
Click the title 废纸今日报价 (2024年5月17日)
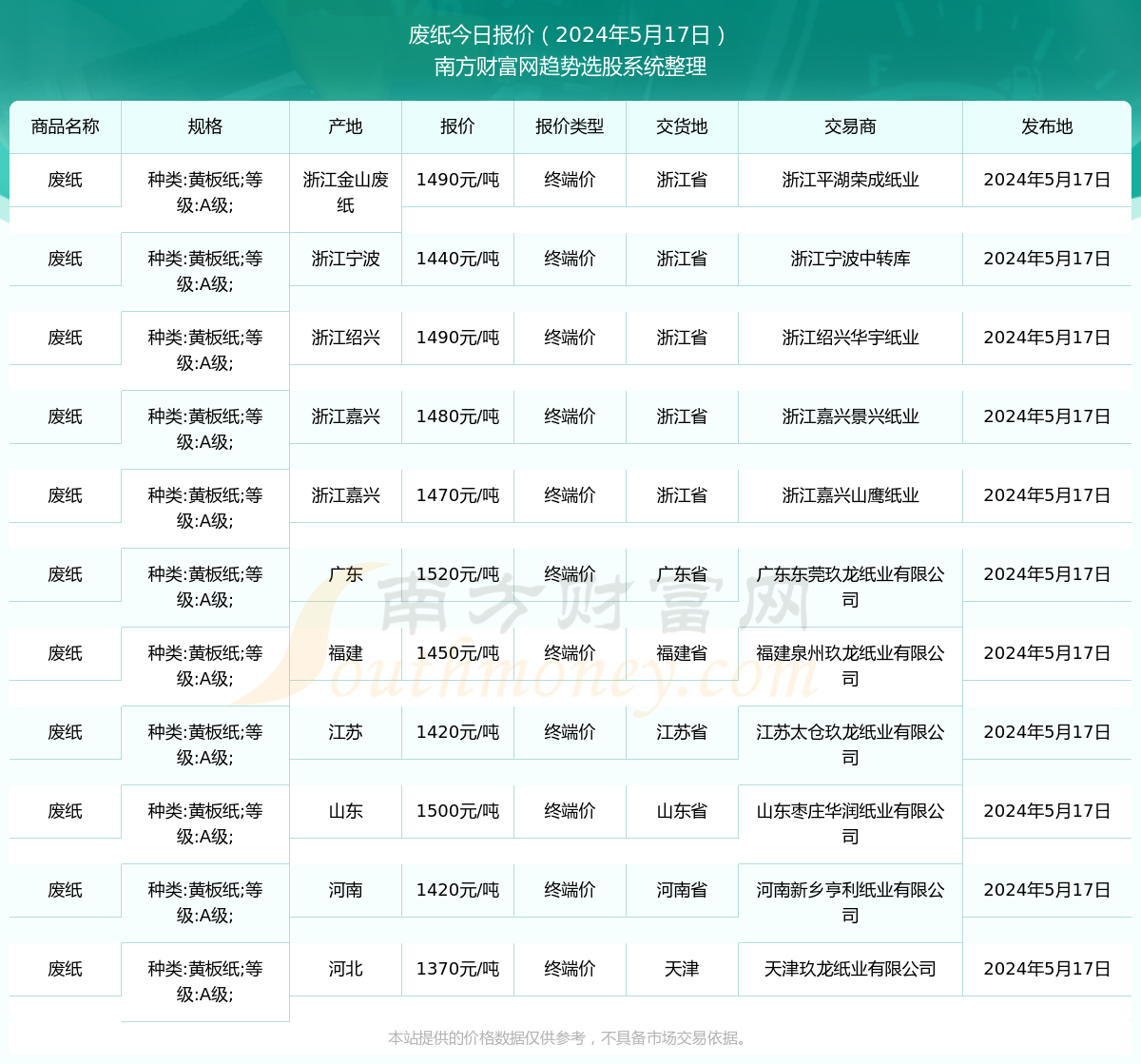[x=570, y=35]
